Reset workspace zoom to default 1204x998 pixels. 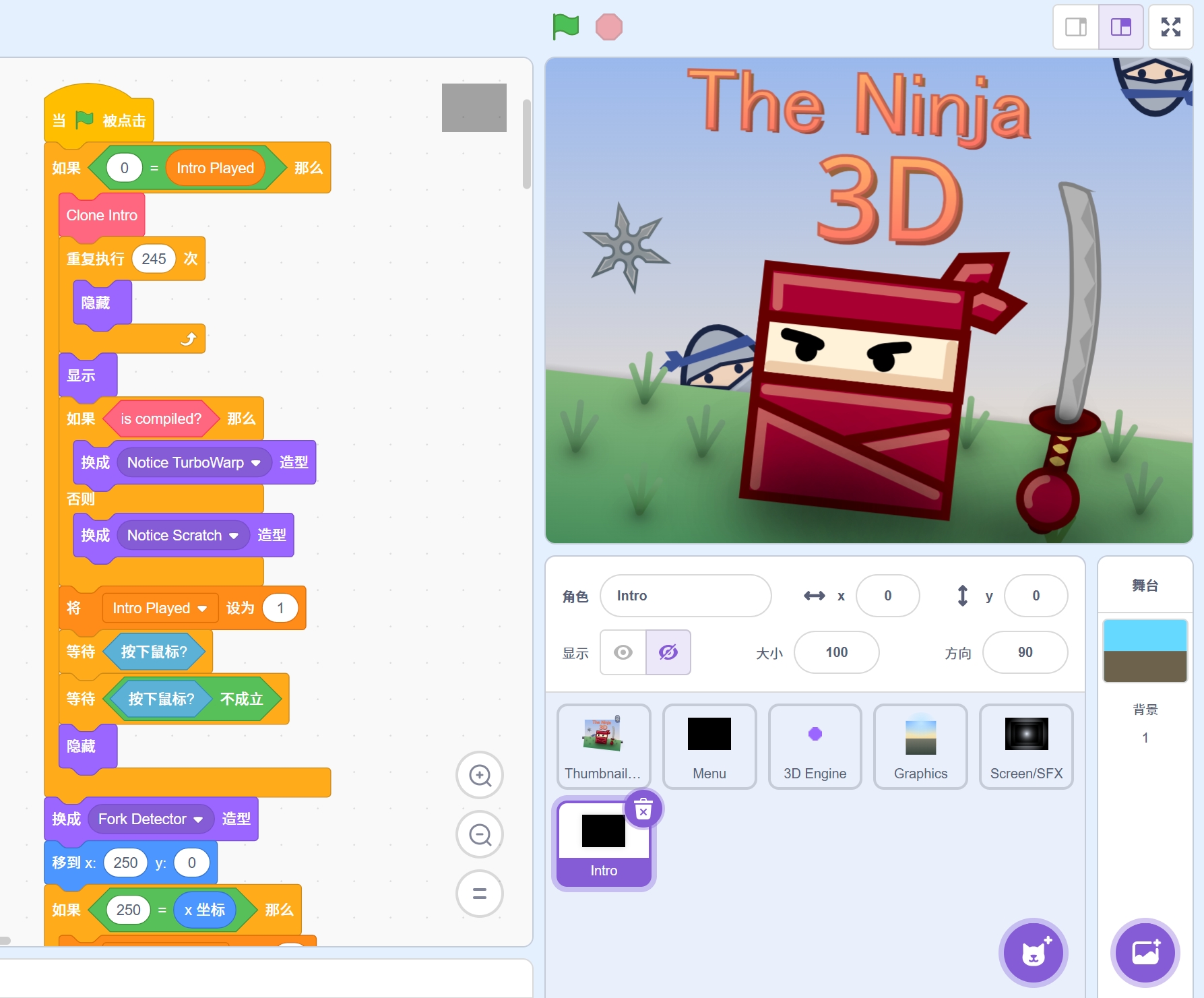[x=480, y=894]
